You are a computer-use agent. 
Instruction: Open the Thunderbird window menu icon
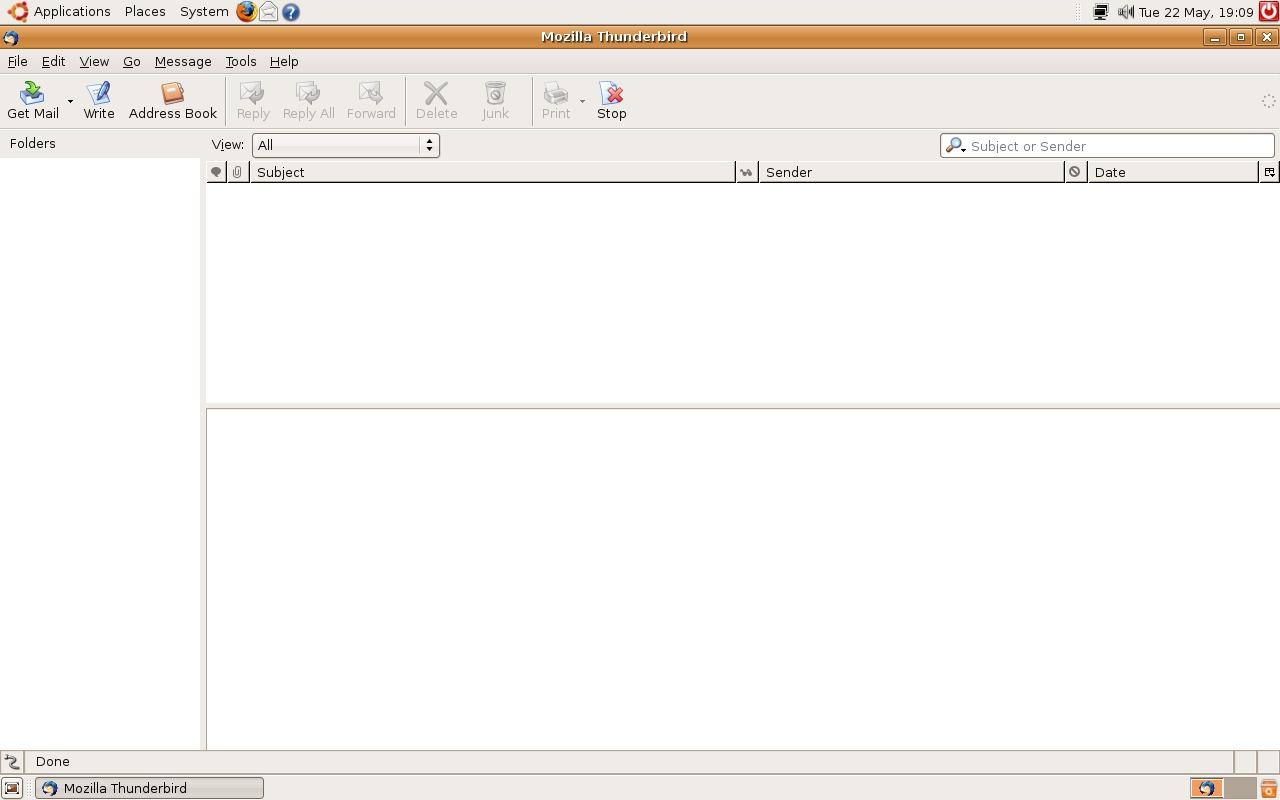coord(11,37)
